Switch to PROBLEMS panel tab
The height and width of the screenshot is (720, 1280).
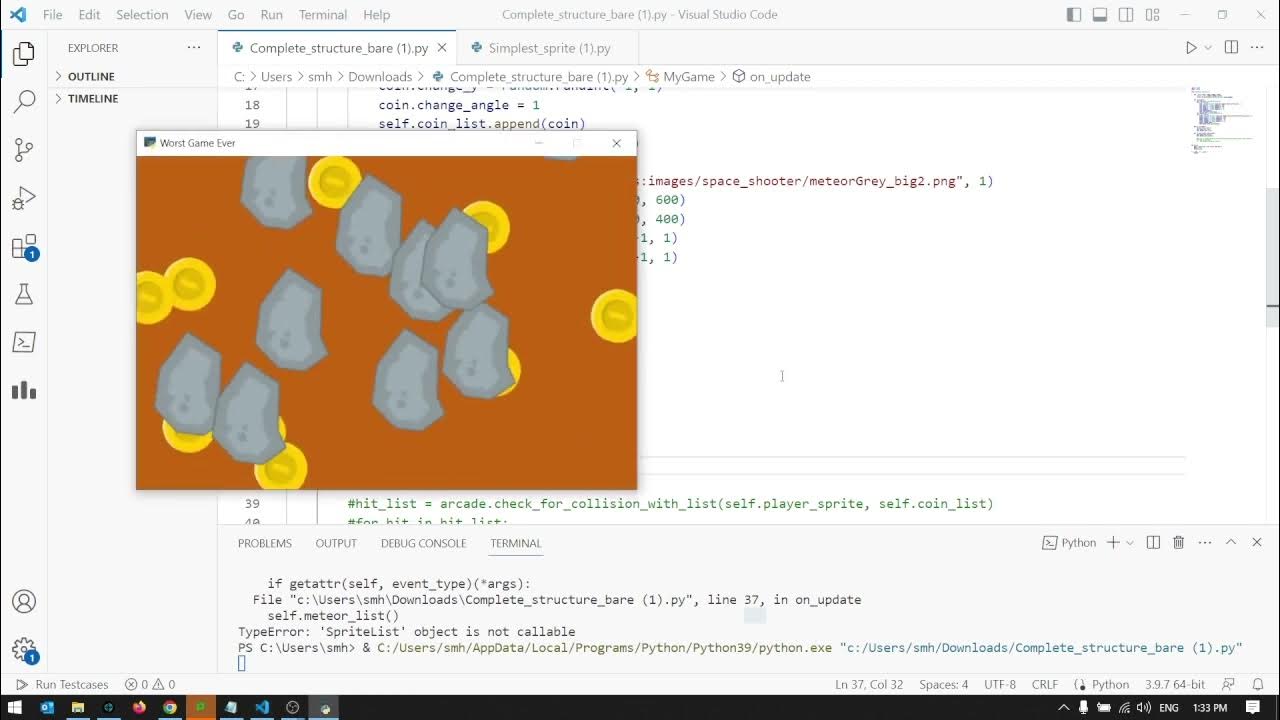tap(265, 543)
